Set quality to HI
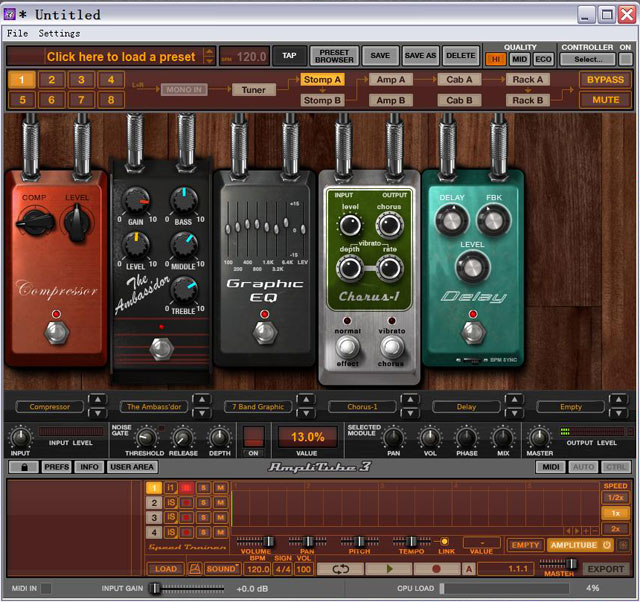The height and width of the screenshot is (602, 640). (x=496, y=59)
